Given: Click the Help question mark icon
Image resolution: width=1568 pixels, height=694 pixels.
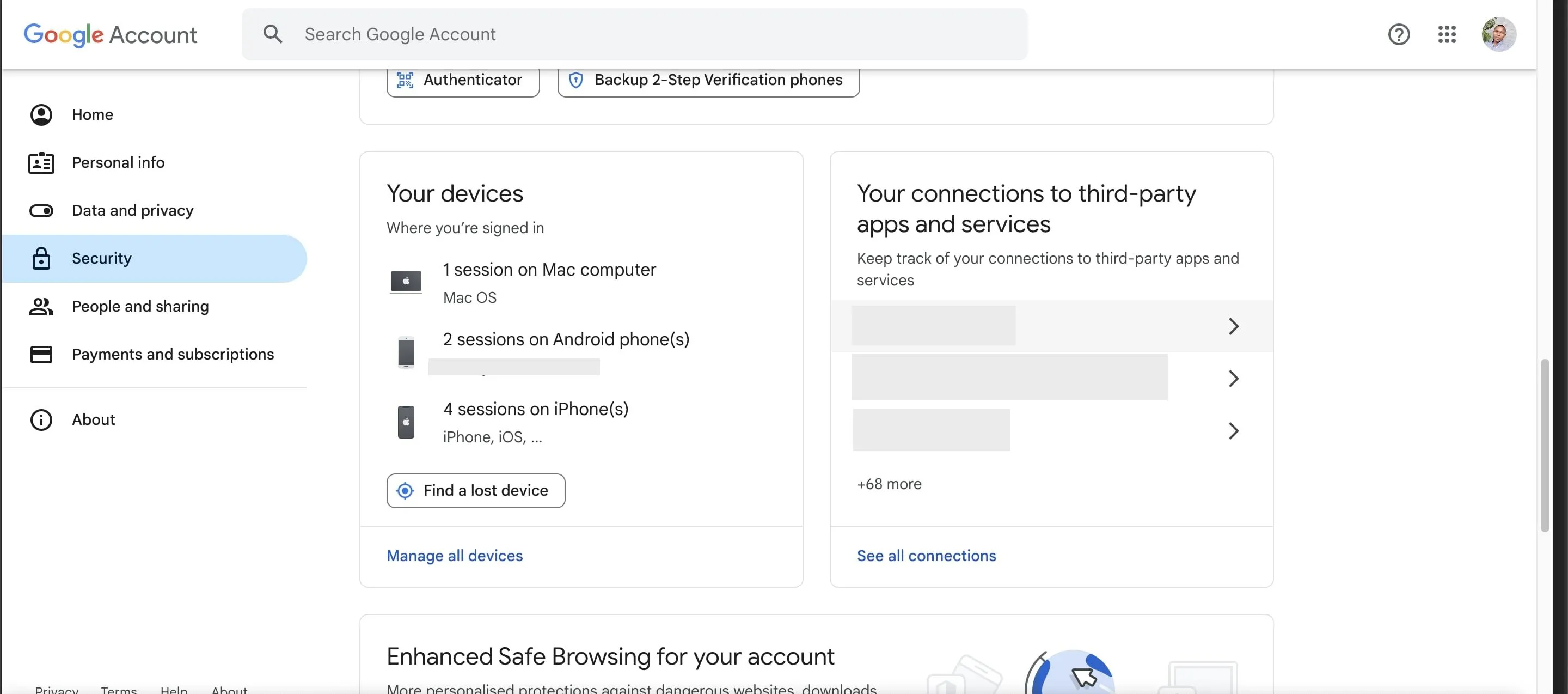Looking at the screenshot, I should pyautogui.click(x=1399, y=34).
